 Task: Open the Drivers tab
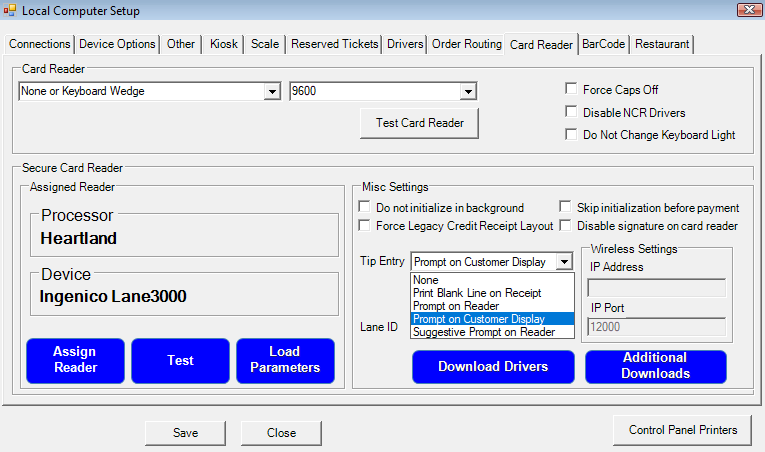(x=405, y=44)
